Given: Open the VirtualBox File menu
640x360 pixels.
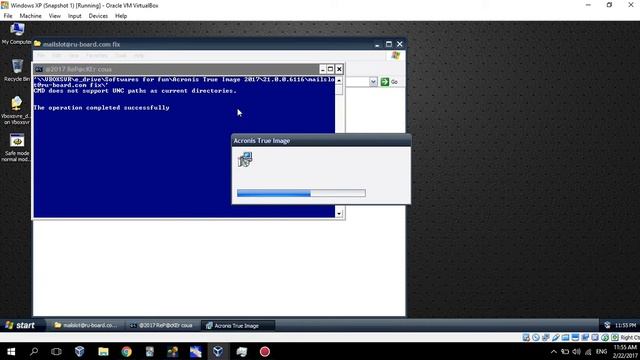Looking at the screenshot, I should tap(8, 16).
